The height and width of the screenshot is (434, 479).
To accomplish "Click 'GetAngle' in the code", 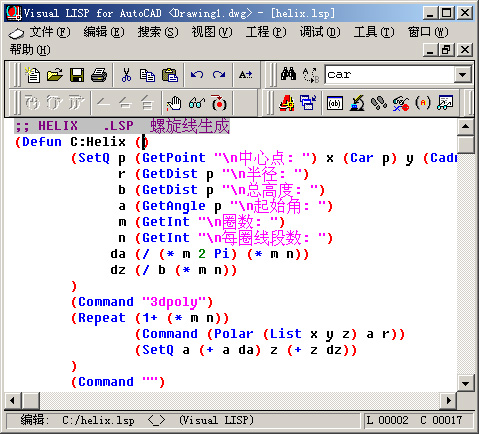I will (174, 206).
